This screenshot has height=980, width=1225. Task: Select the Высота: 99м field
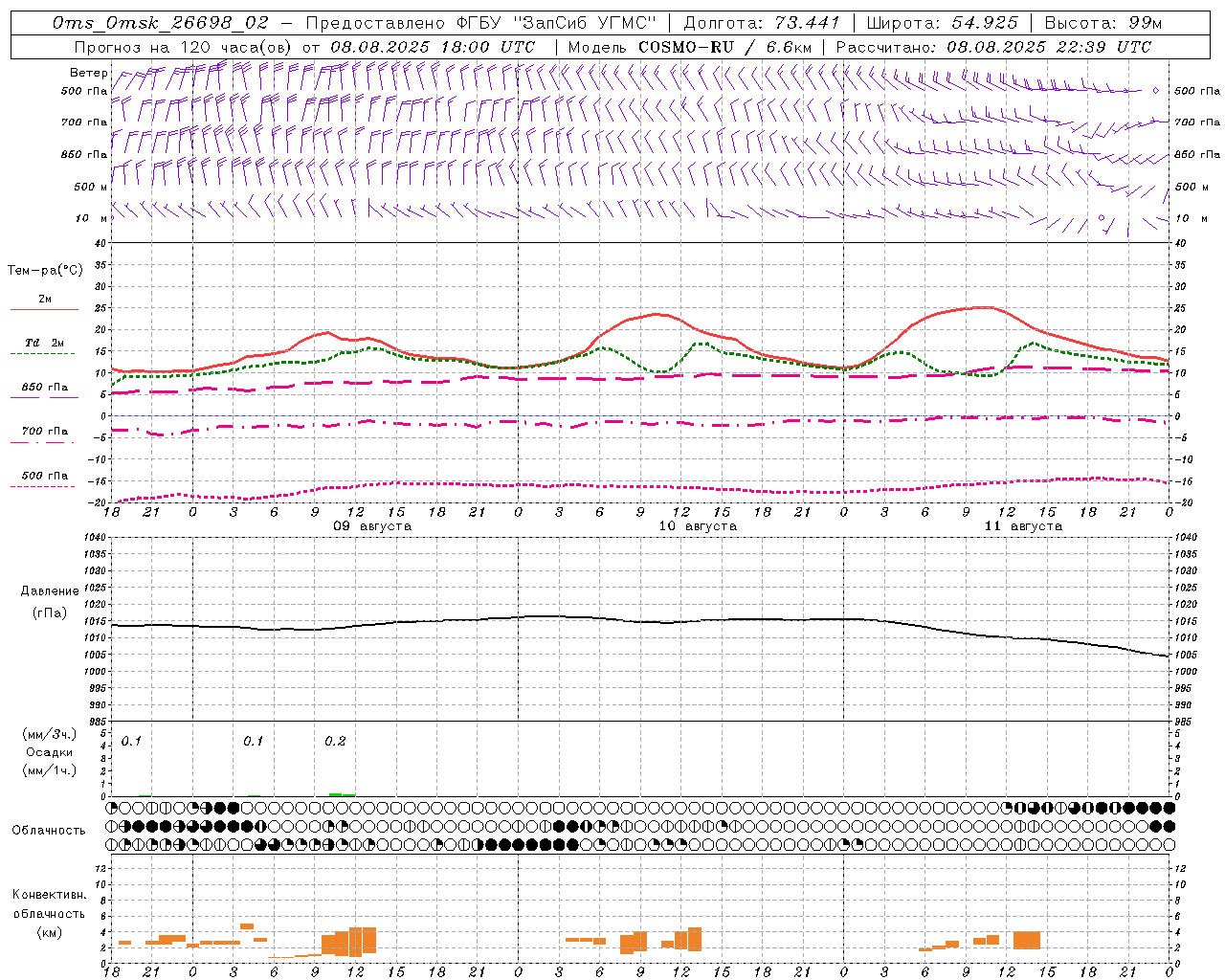[1103, 23]
